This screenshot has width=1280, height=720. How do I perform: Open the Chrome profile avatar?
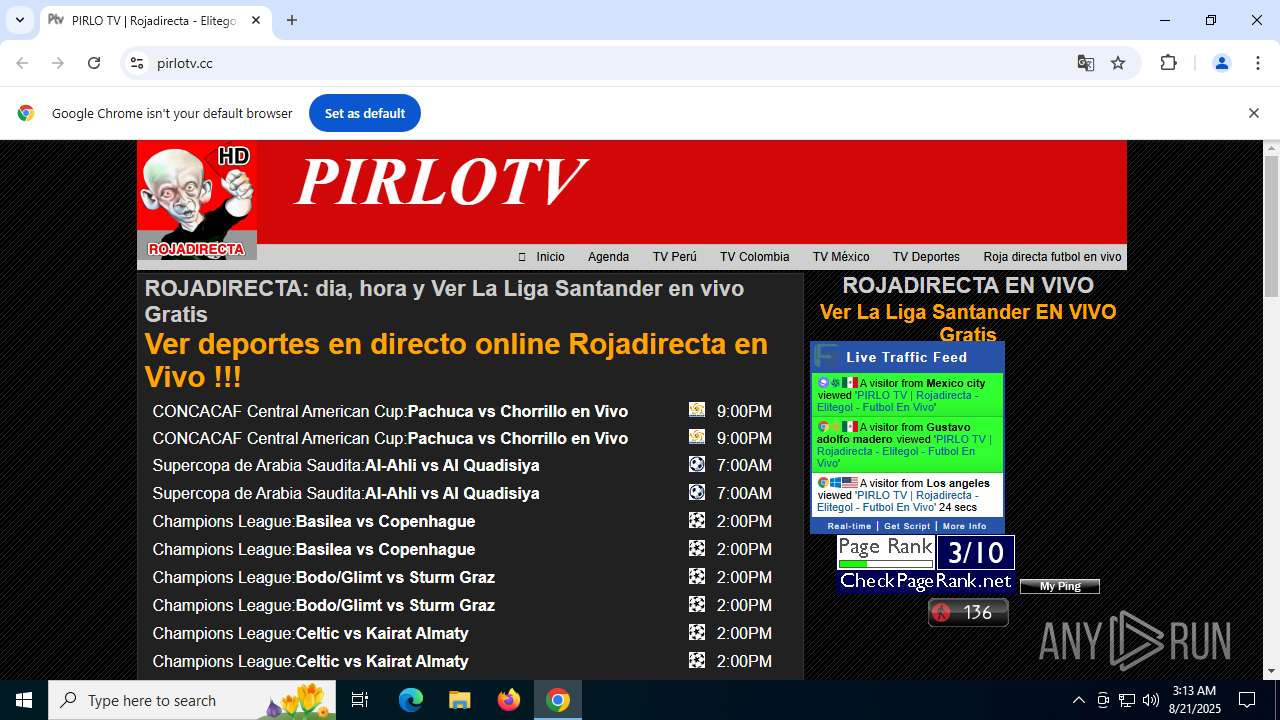point(1222,63)
